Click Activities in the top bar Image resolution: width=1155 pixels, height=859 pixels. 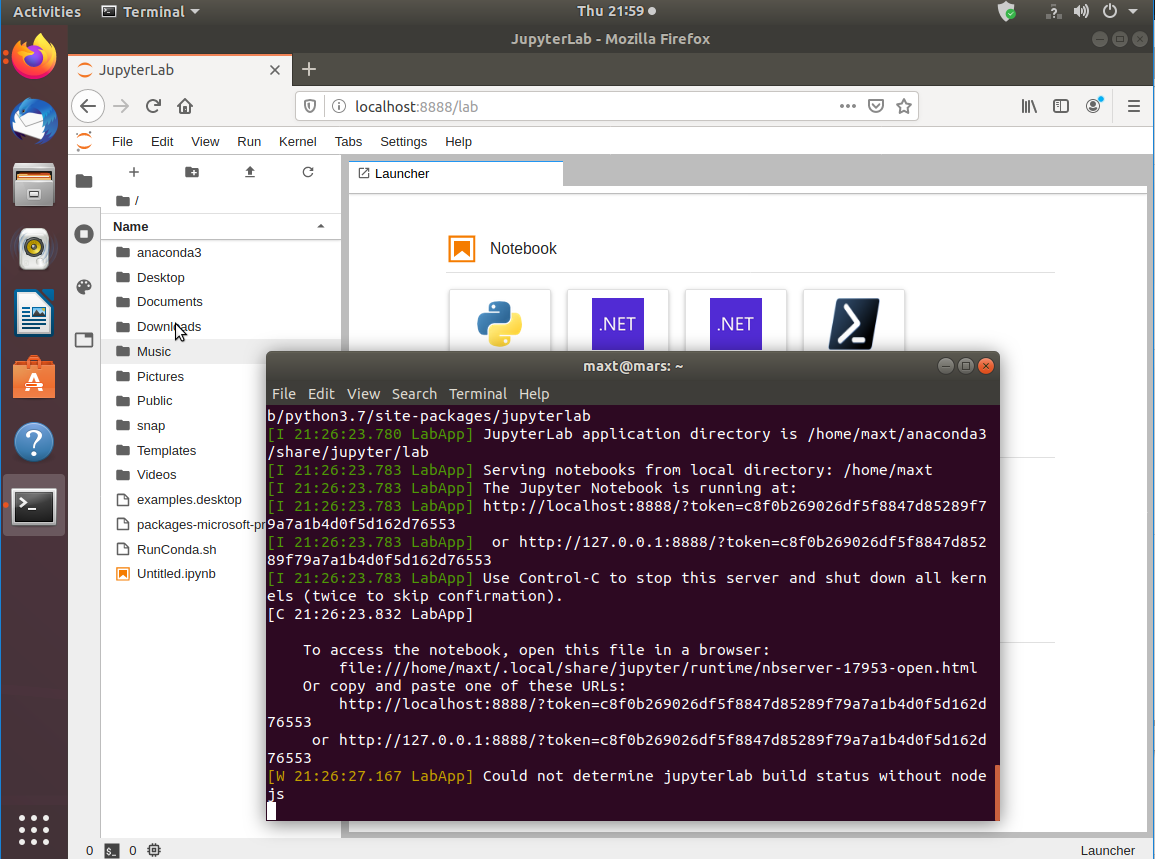click(x=47, y=11)
